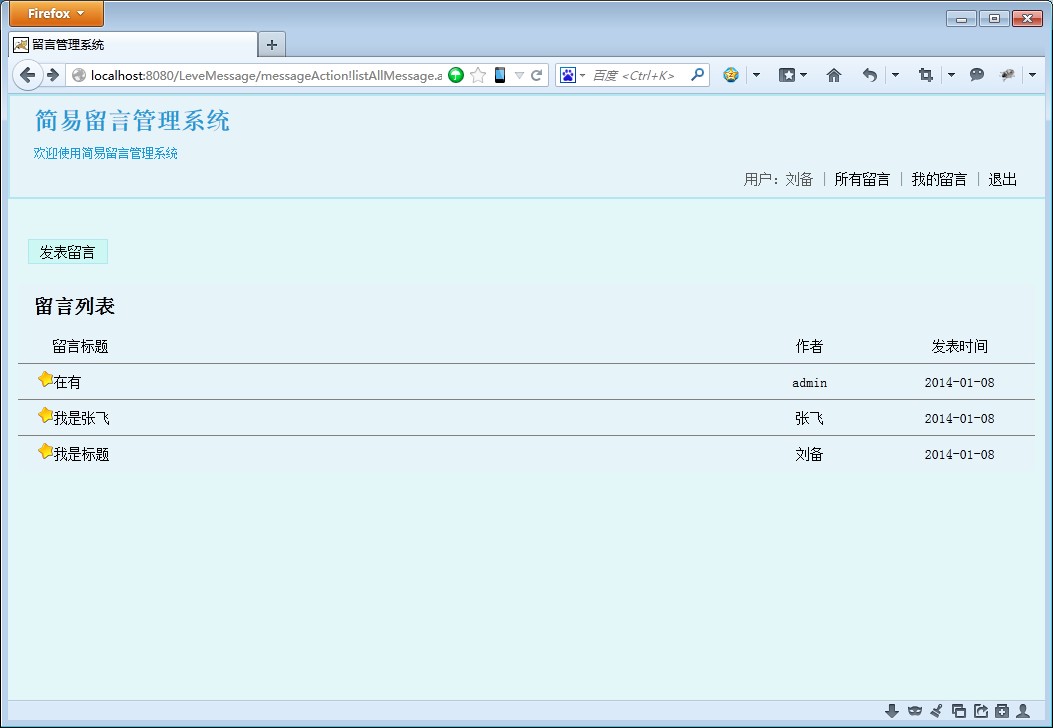Click the 简易留言管理系统 site title
The height and width of the screenshot is (728, 1053).
132,121
